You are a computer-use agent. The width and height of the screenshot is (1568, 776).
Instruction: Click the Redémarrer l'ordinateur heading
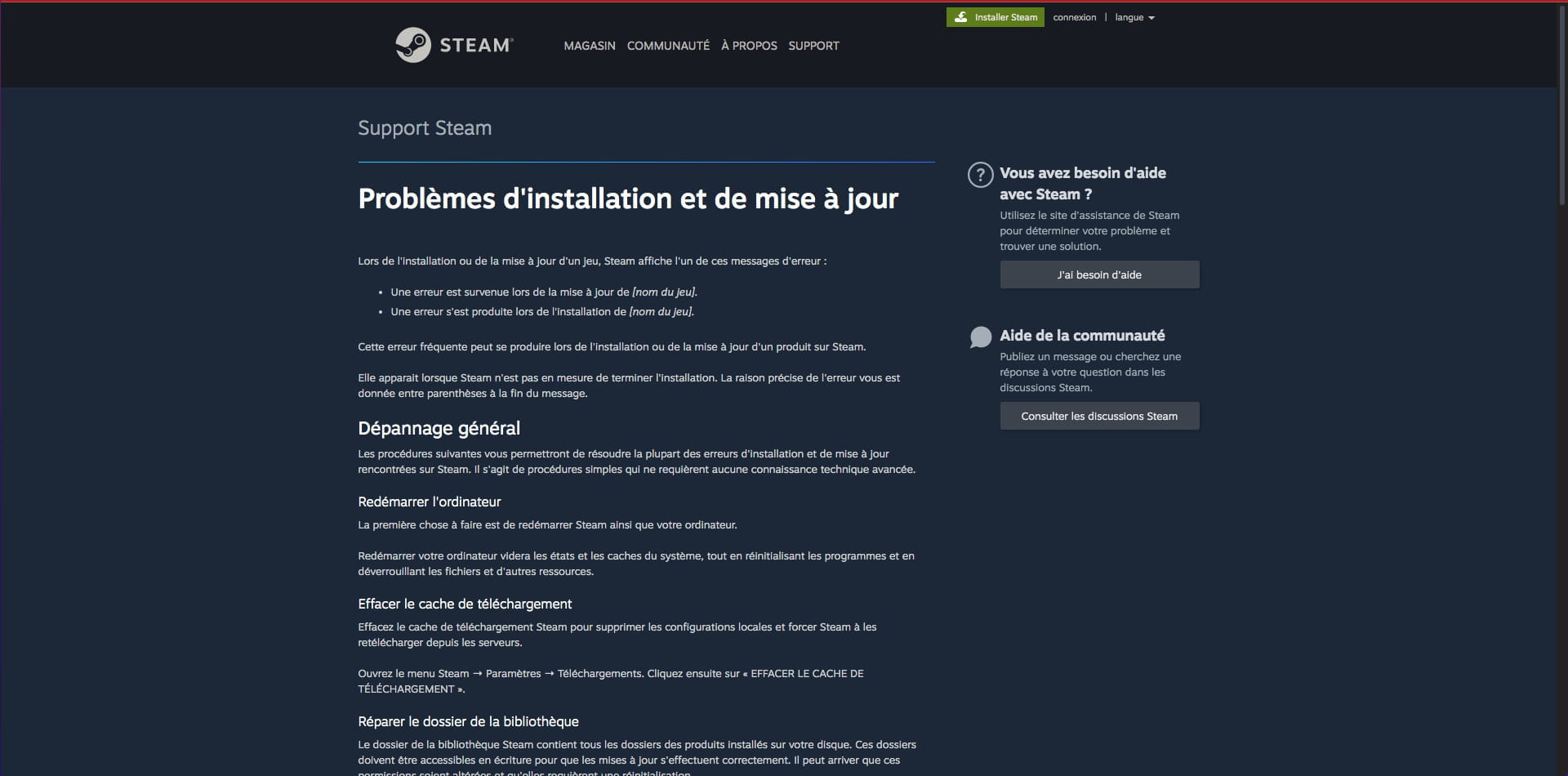(430, 502)
